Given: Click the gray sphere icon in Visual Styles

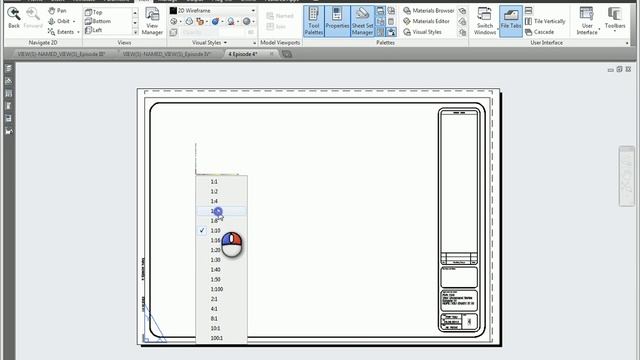Looking at the screenshot, I should pos(247,21).
